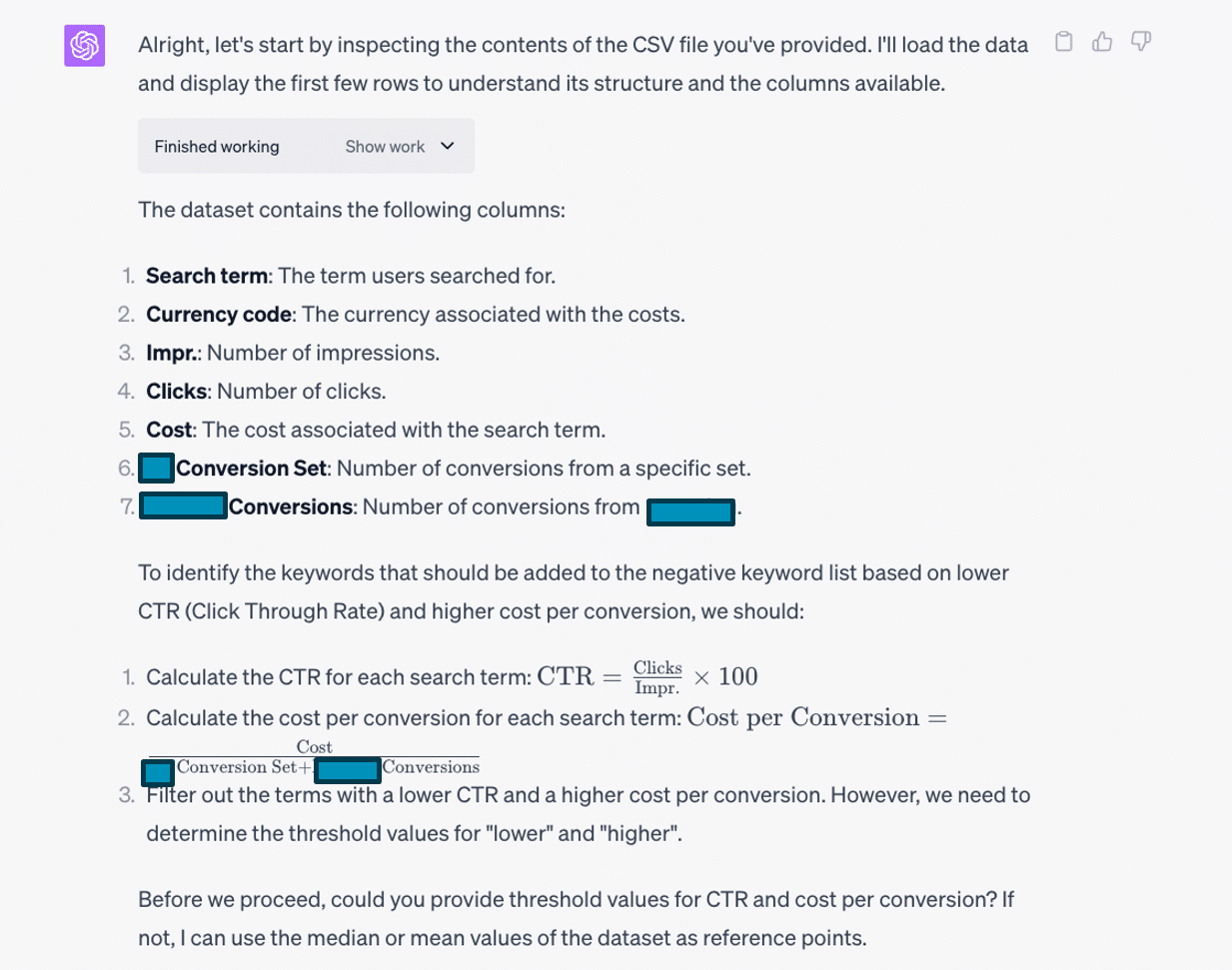Copy the response to clipboard
The width and height of the screenshot is (1232, 970).
click(1064, 42)
